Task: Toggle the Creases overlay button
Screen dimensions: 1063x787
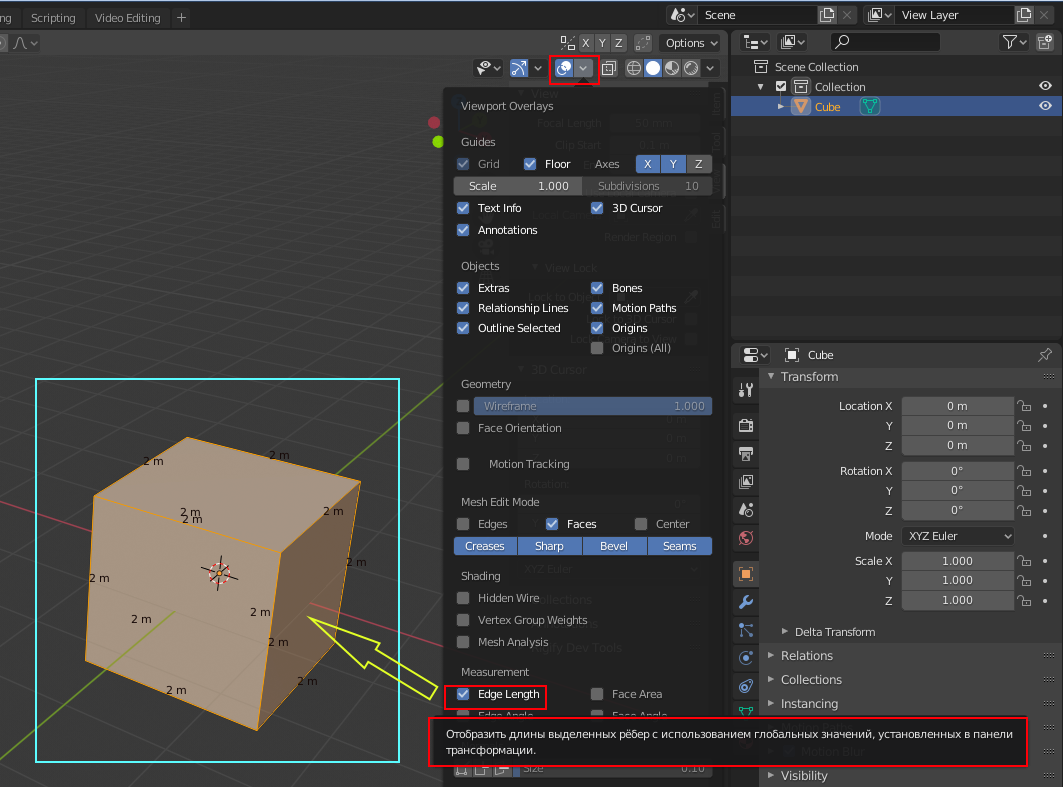Action: click(x=485, y=546)
